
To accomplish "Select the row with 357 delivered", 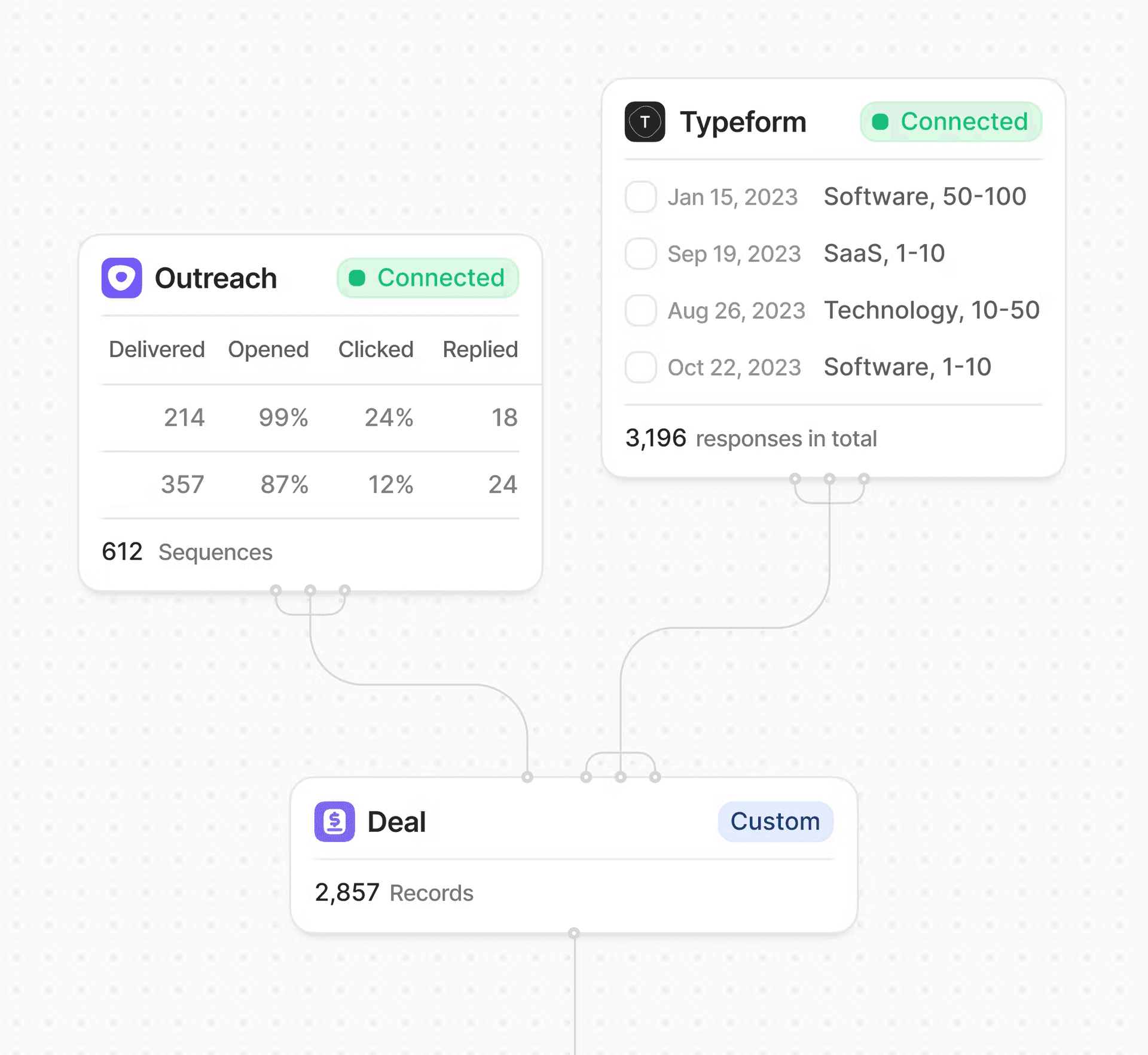I will click(x=310, y=484).
